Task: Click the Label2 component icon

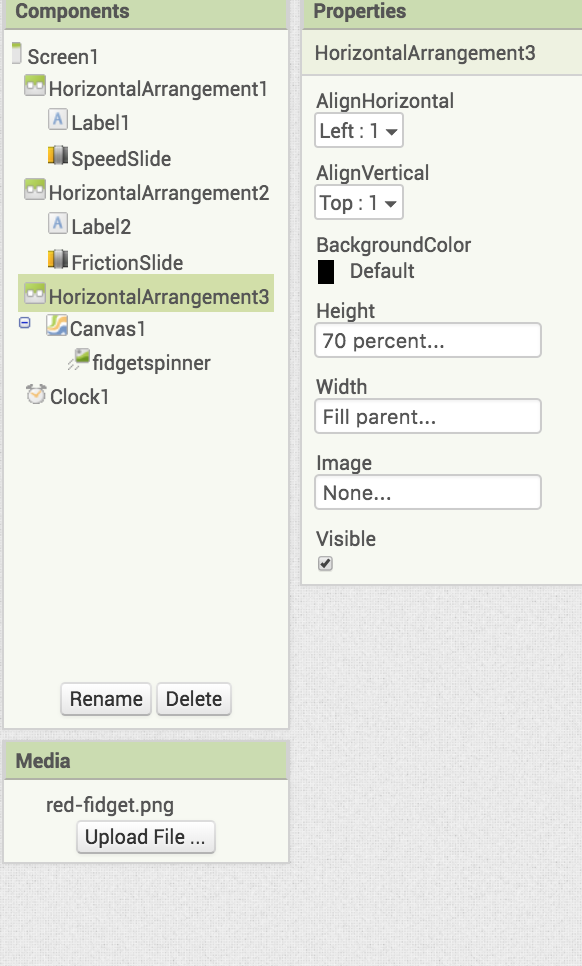Action: click(x=57, y=223)
